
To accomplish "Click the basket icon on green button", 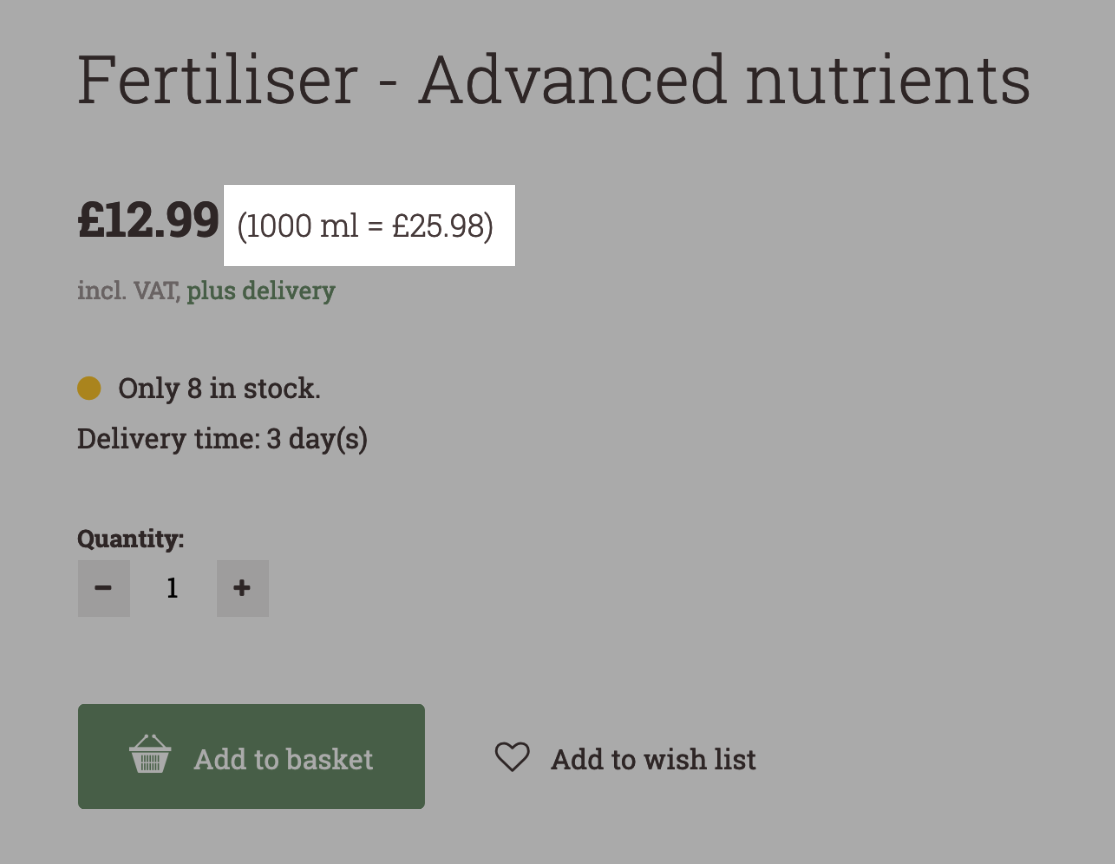I will [150, 756].
